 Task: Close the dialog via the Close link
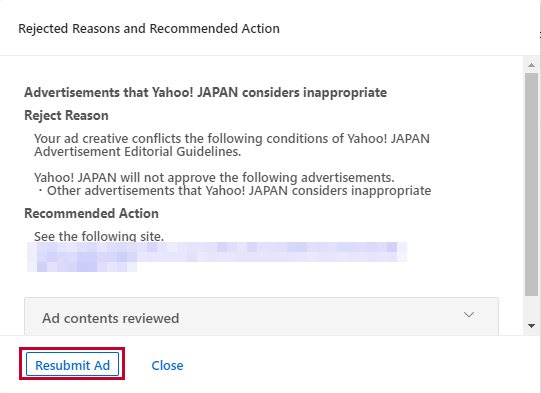[167, 365]
